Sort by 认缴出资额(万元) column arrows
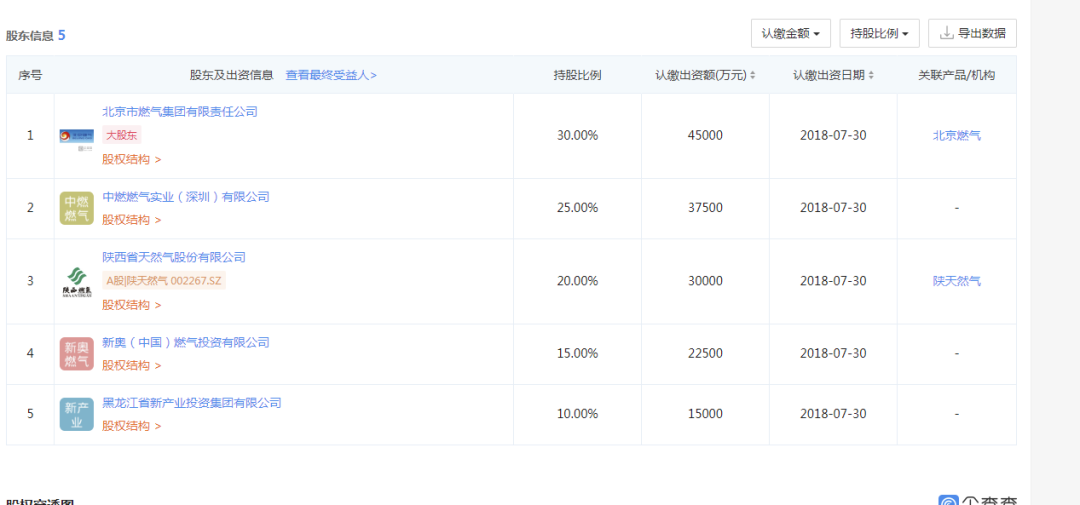The image size is (1080, 505). pyautogui.click(x=753, y=75)
